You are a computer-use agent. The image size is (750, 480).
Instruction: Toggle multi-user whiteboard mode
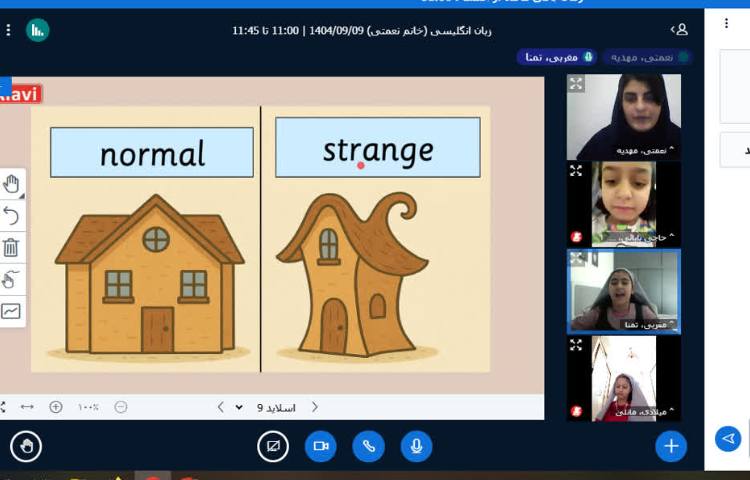11,279
